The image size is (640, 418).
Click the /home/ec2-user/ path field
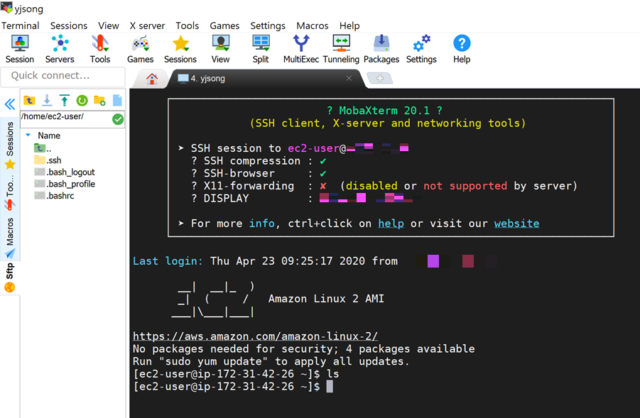(x=66, y=119)
